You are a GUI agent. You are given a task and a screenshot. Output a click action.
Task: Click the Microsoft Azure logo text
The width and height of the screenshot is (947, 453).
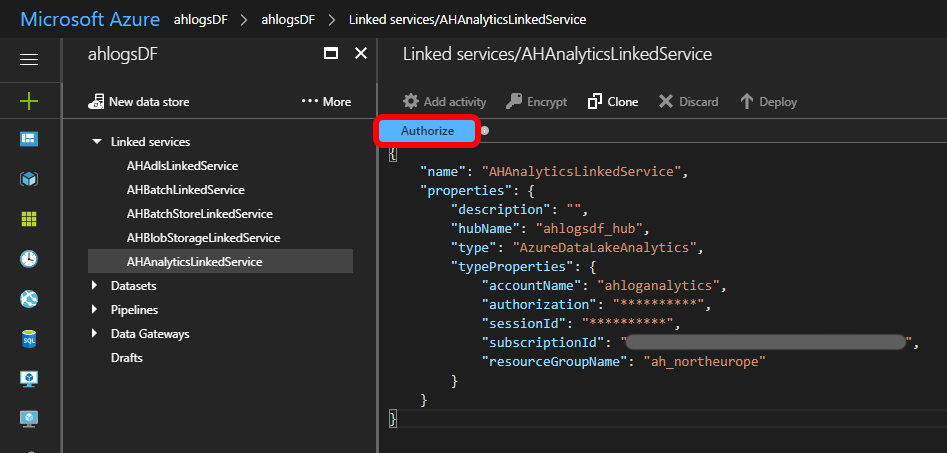(90, 19)
